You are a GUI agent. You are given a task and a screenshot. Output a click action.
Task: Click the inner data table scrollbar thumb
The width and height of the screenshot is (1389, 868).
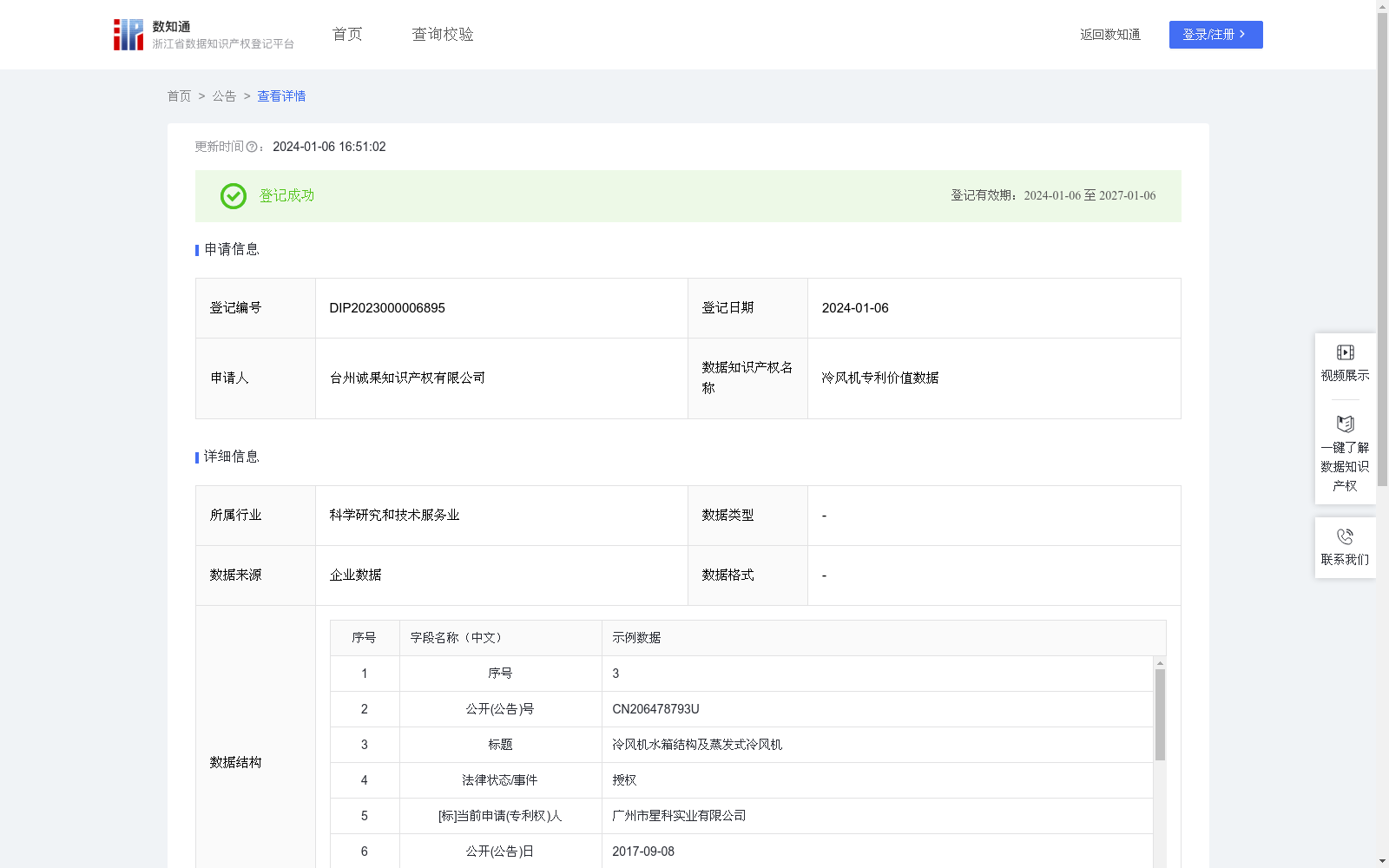(x=1160, y=714)
